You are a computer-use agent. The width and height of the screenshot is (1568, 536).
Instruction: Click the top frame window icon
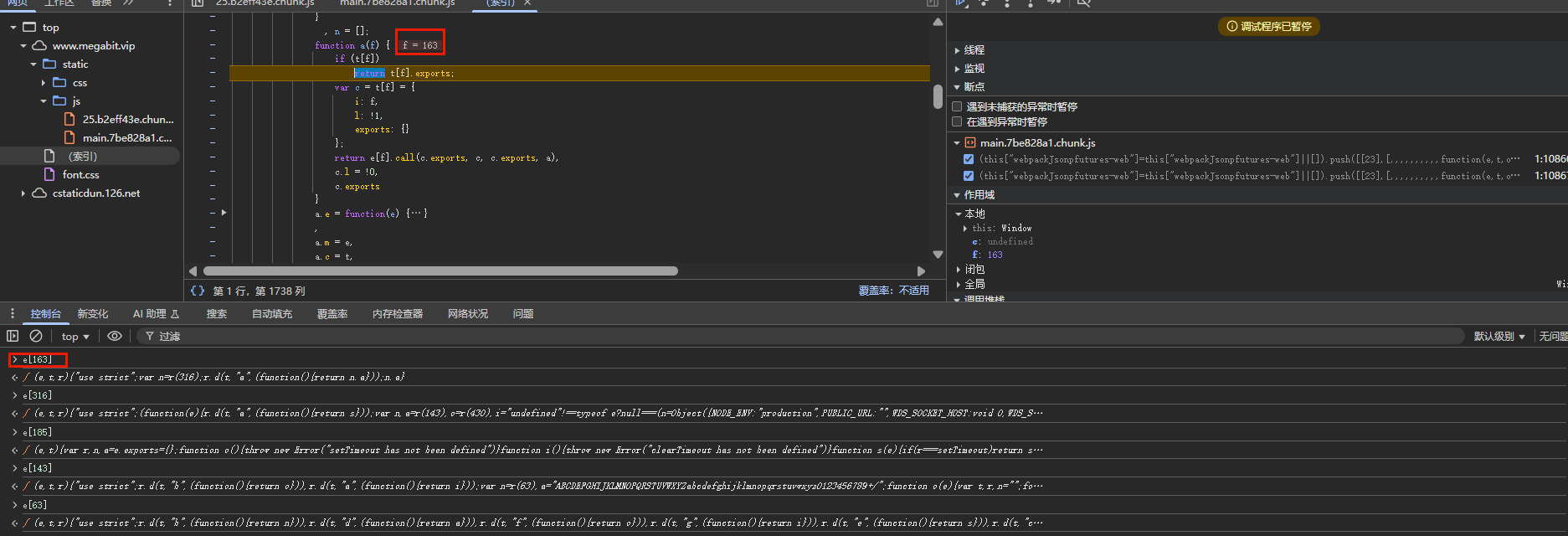pyautogui.click(x=29, y=27)
